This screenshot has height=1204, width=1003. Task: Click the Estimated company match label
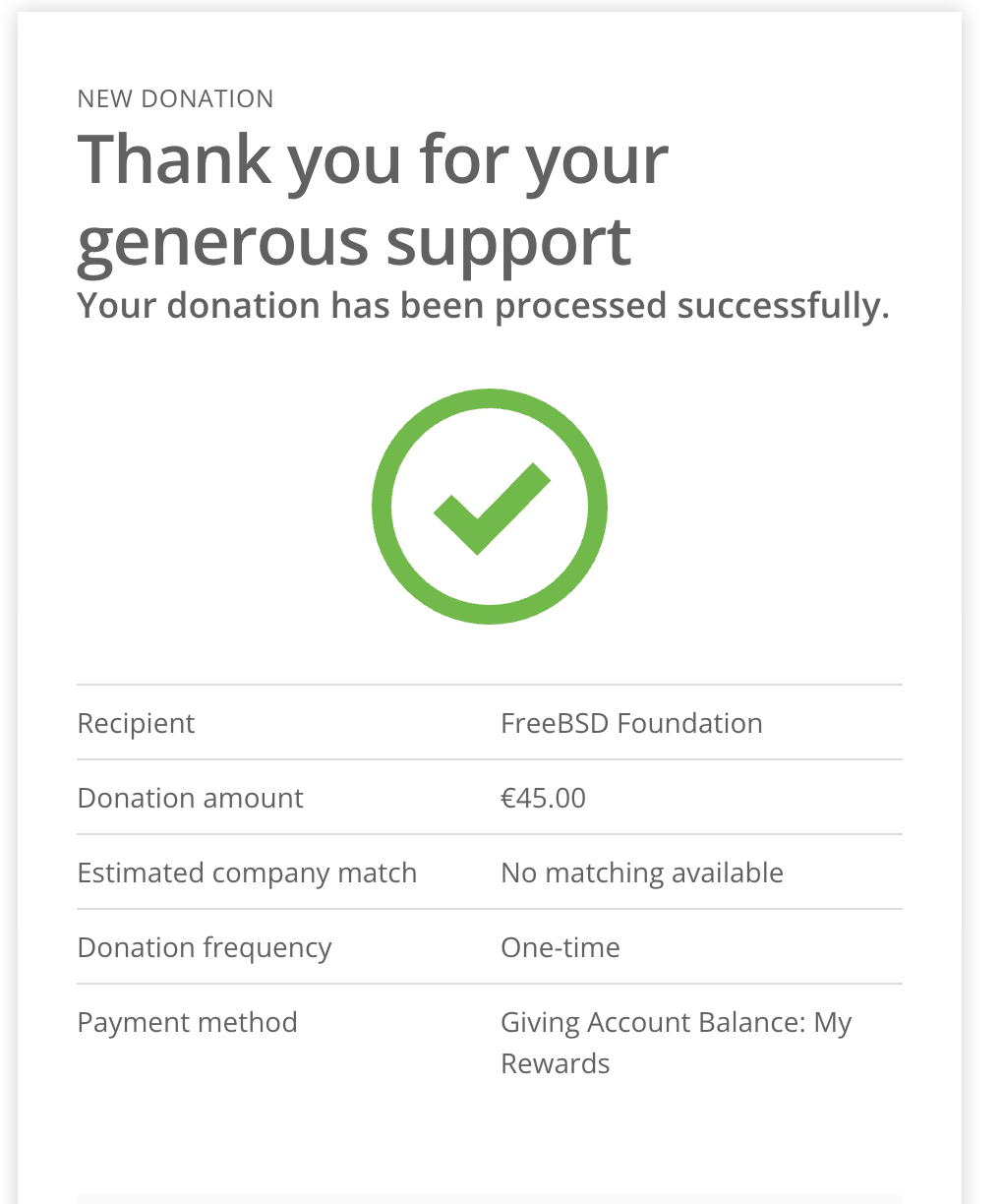click(x=247, y=873)
